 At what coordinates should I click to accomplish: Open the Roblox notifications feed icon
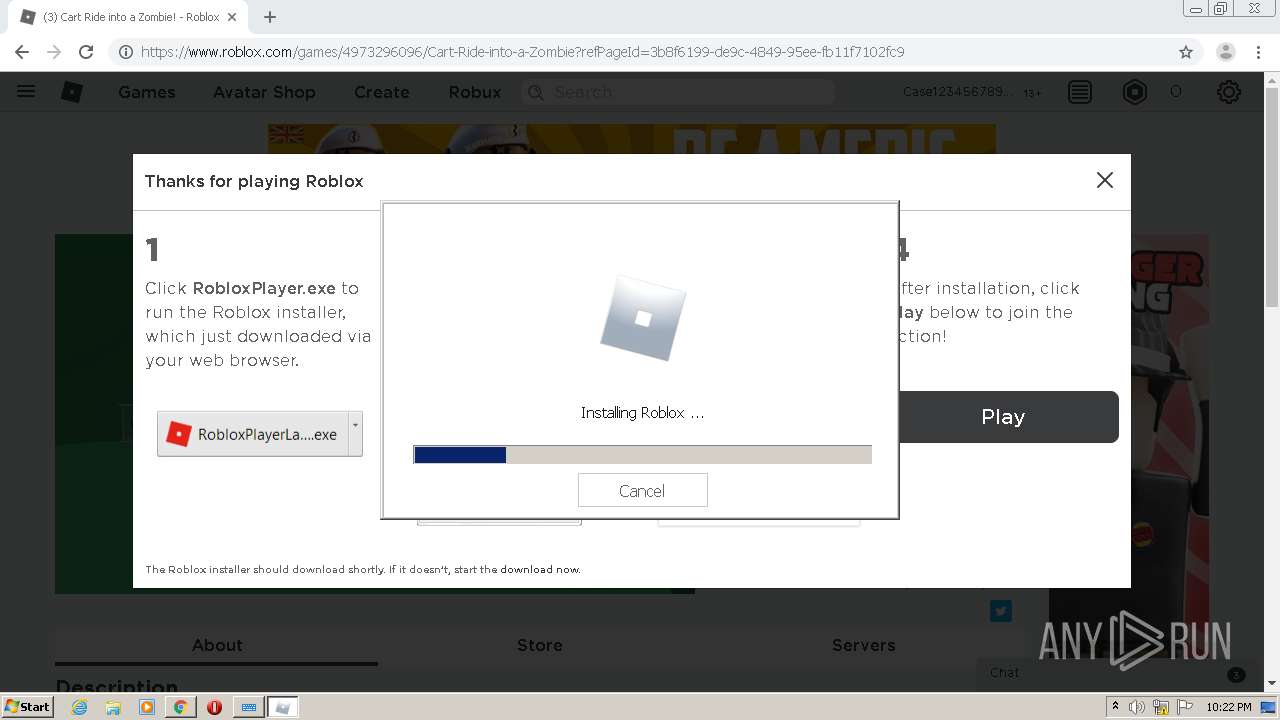pos(1080,92)
